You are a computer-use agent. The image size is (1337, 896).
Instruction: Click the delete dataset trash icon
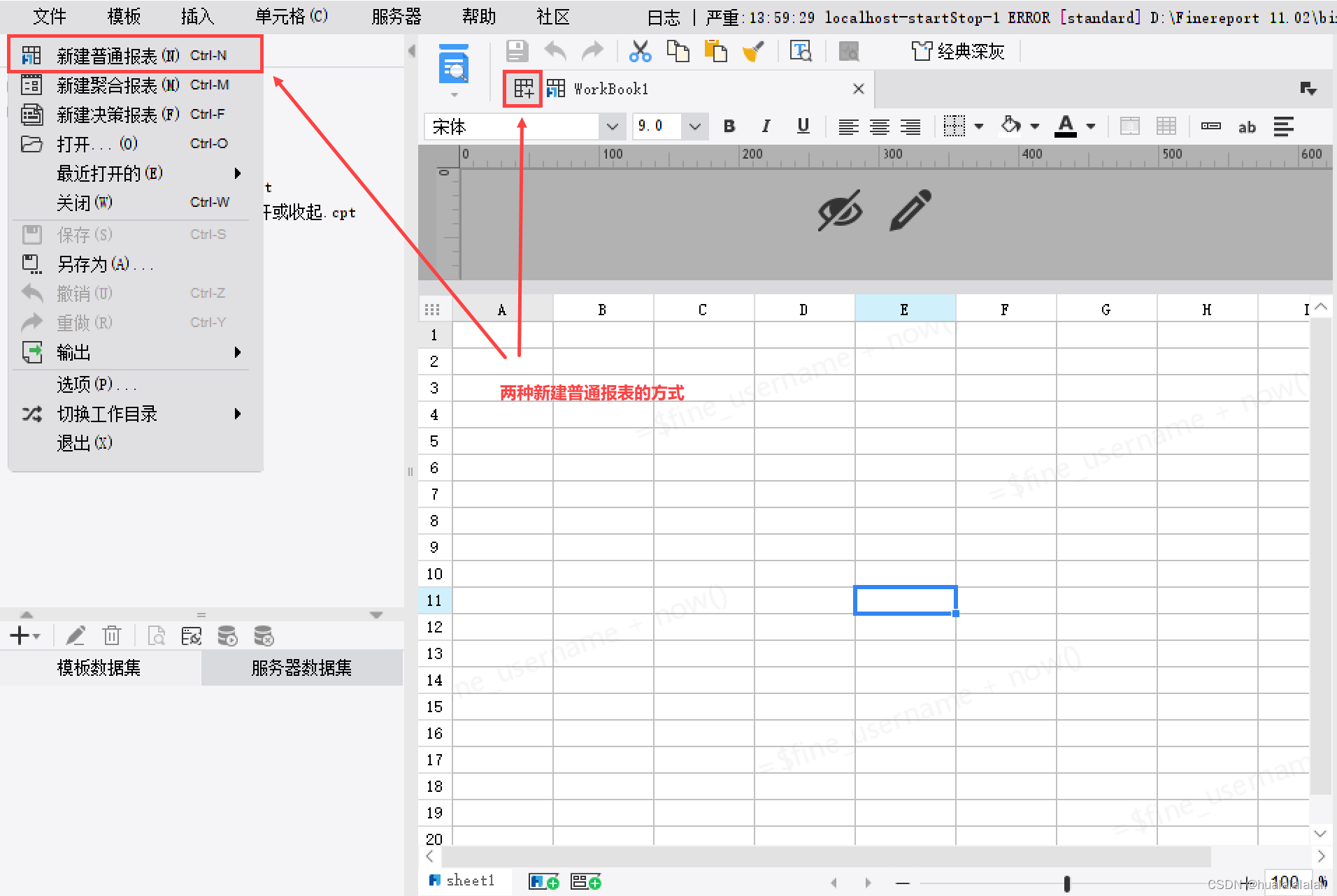112,636
